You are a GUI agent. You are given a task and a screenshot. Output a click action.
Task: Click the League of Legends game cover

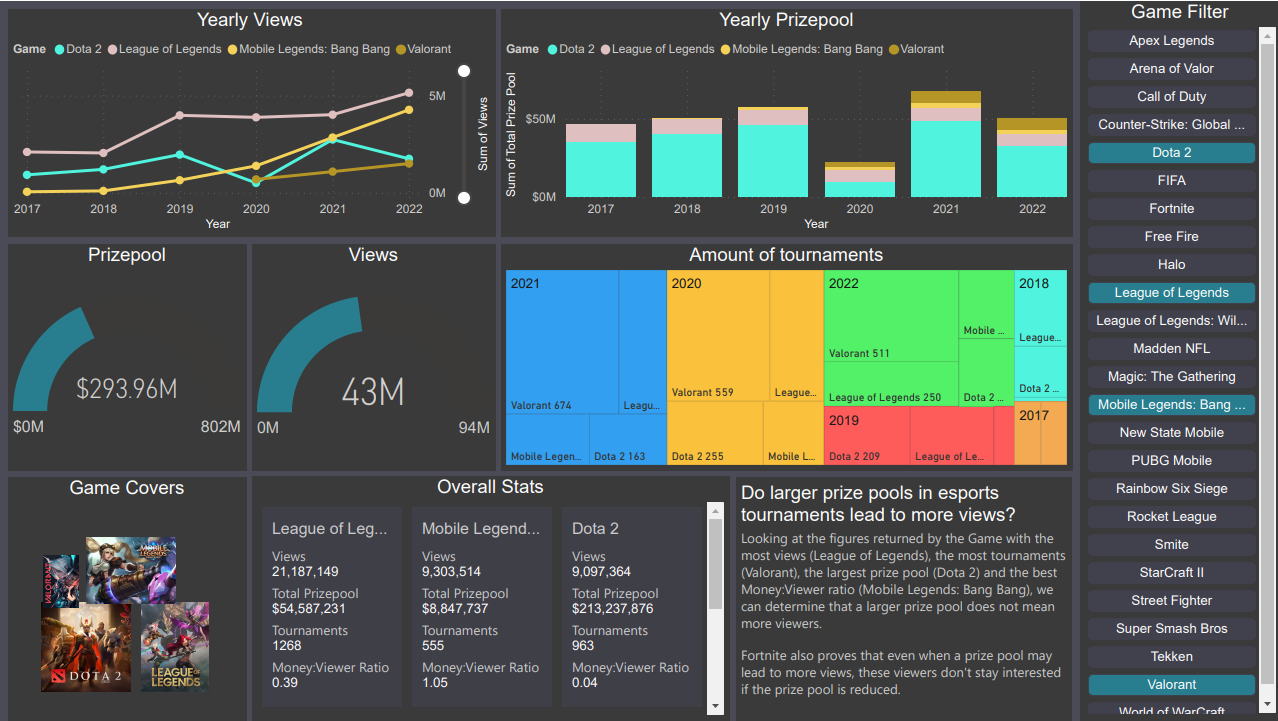pyautogui.click(x=175, y=646)
